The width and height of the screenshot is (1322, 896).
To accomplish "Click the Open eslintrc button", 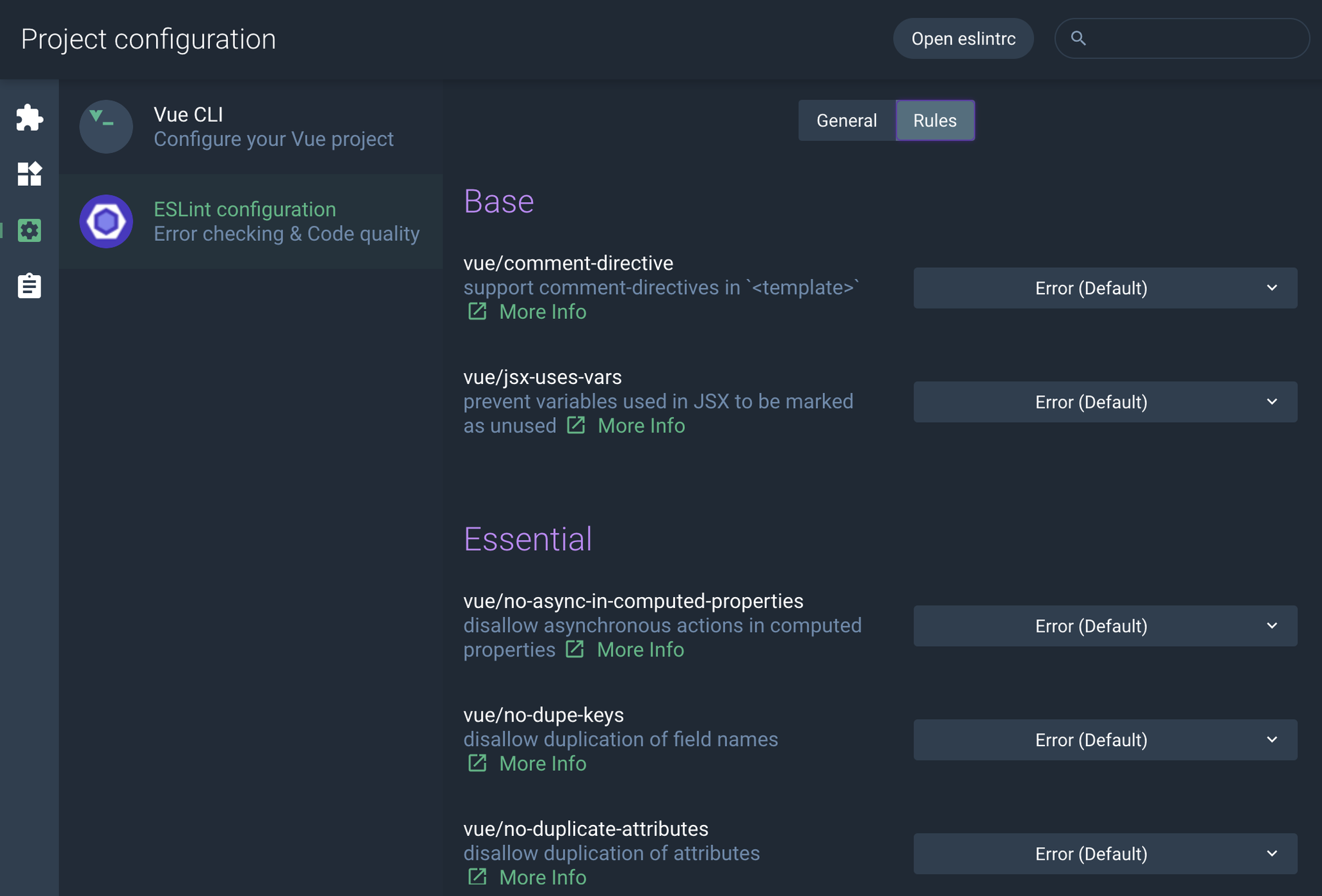I will (x=963, y=39).
